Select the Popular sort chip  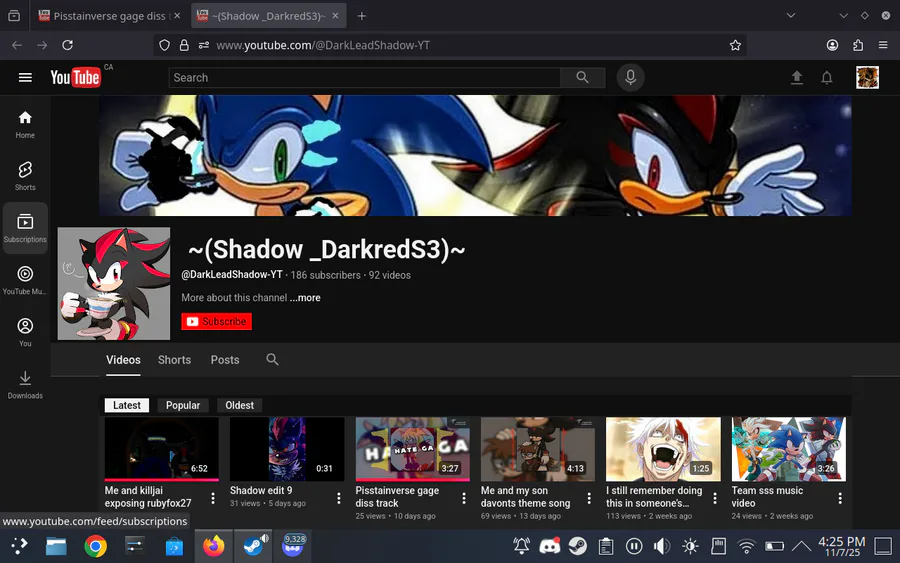[x=183, y=405]
